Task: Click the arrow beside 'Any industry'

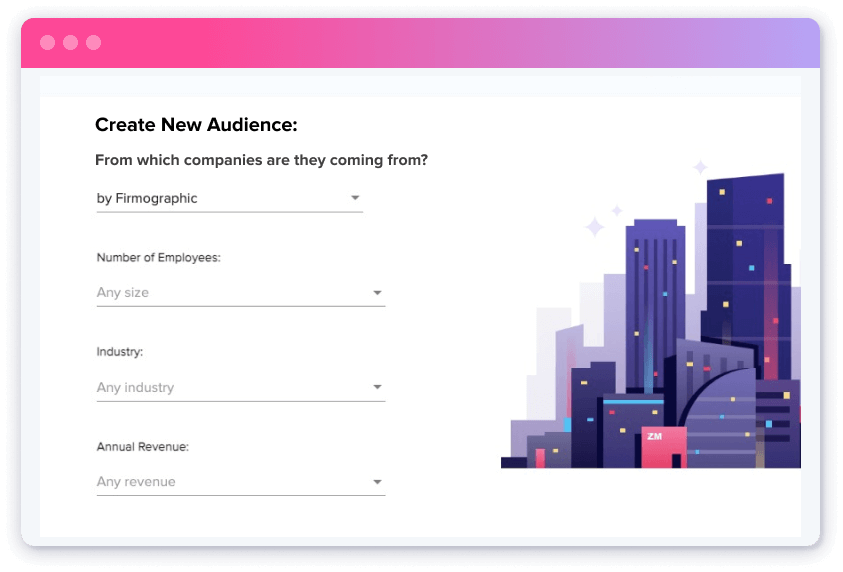Action: 377,387
